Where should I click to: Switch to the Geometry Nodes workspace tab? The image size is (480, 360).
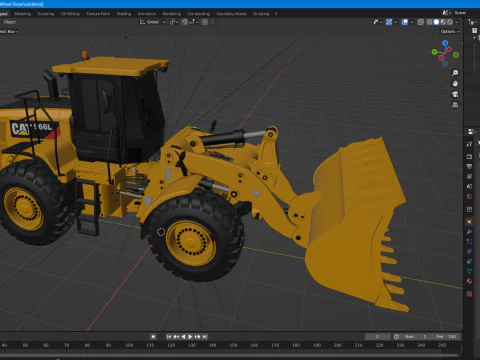pos(232,14)
